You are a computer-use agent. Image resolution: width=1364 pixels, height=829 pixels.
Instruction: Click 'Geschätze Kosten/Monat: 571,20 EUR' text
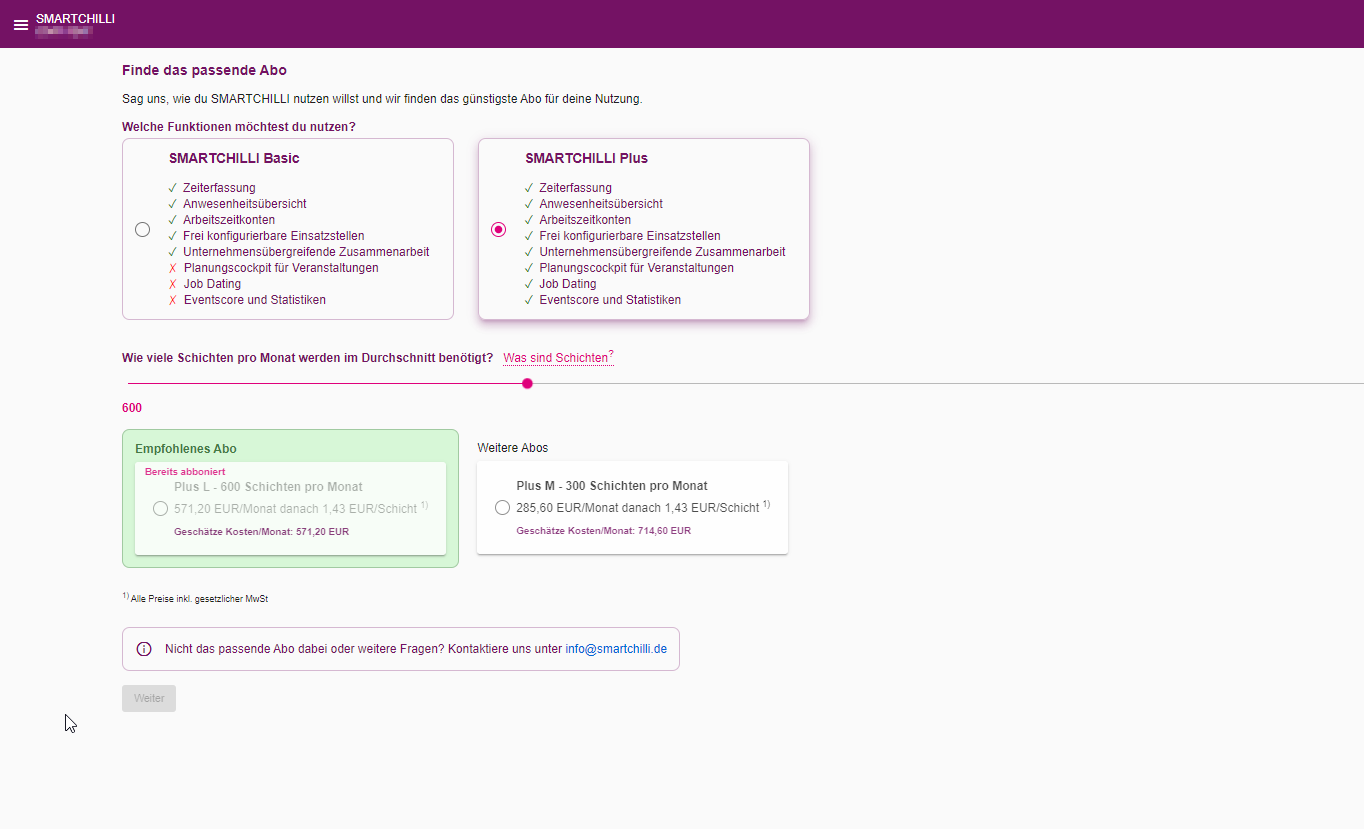[262, 532]
